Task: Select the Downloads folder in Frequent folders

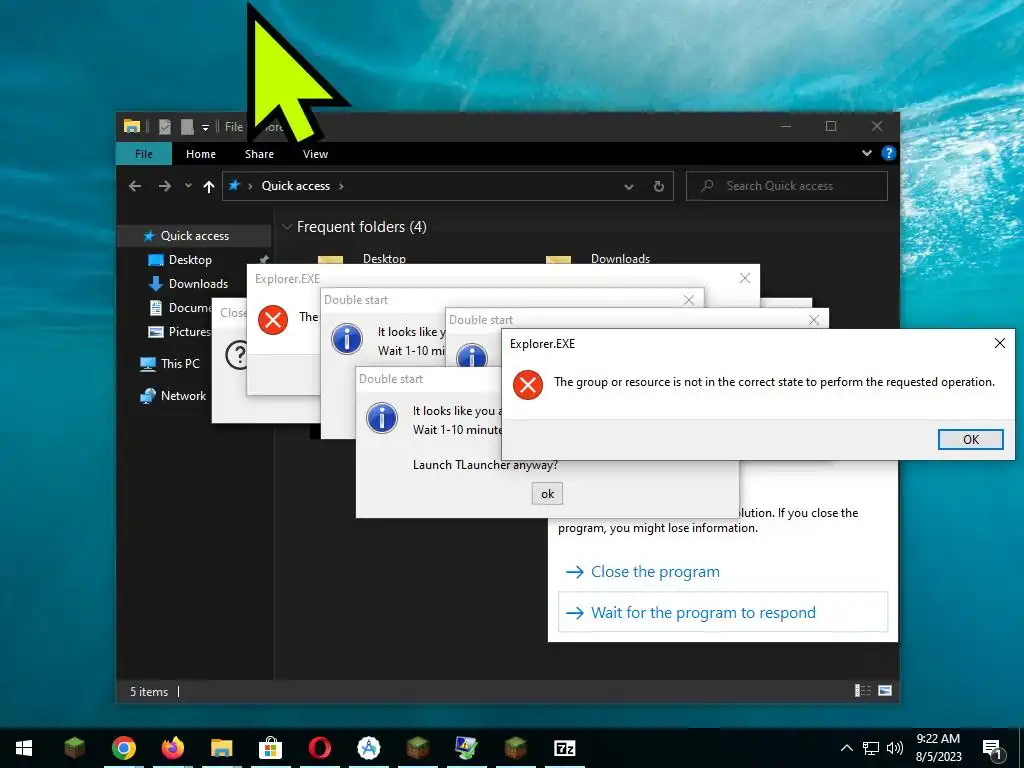Action: (620, 259)
